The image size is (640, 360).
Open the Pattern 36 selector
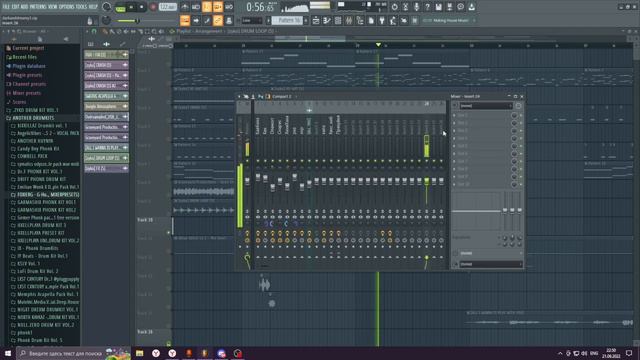tap(287, 20)
